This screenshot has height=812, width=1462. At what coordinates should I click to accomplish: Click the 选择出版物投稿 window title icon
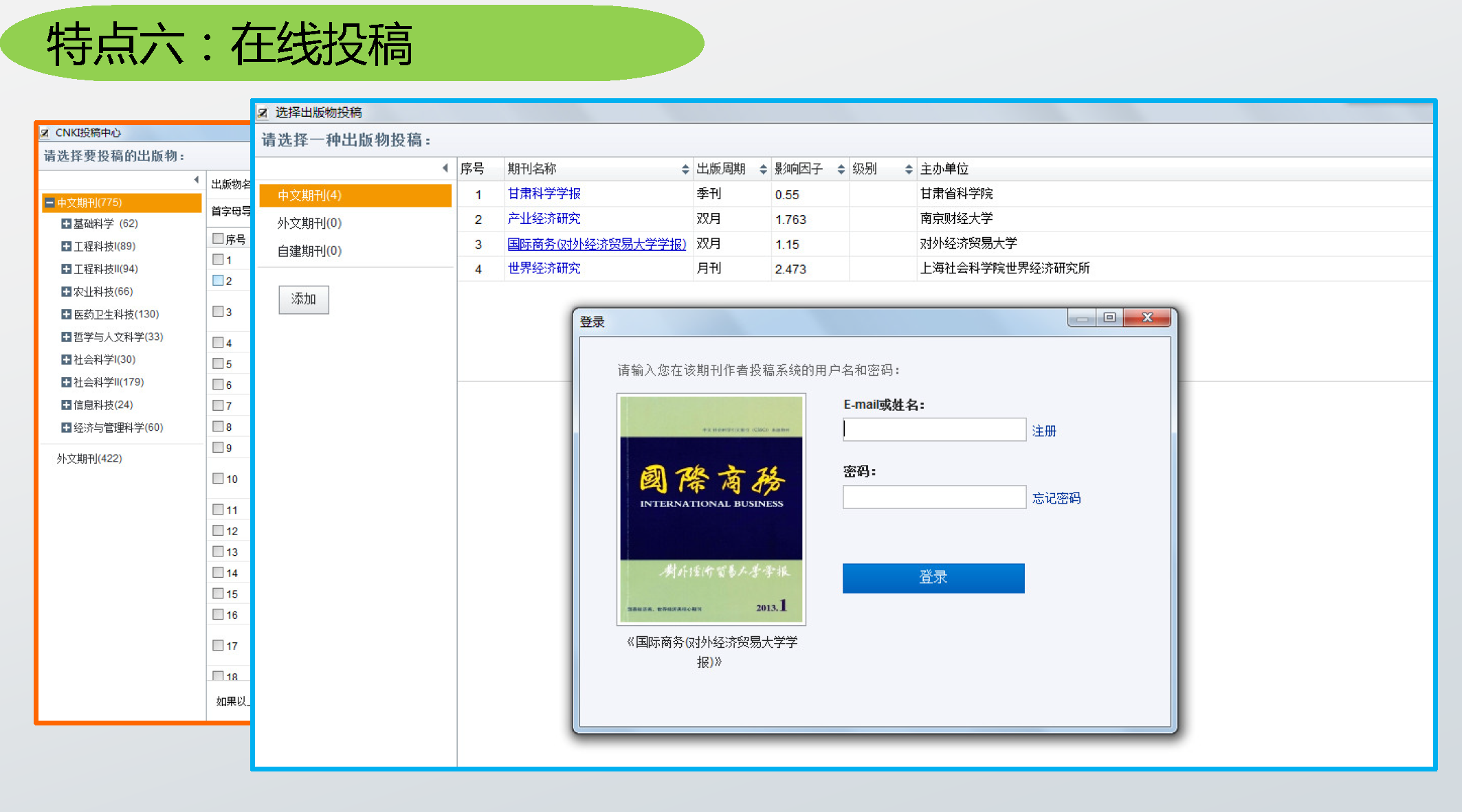[x=262, y=113]
